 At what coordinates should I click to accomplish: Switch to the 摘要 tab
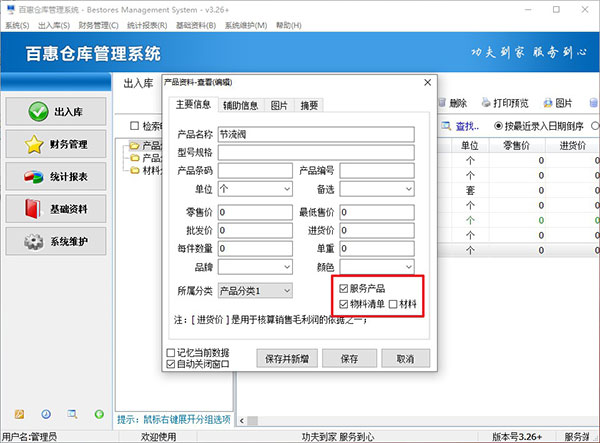point(309,106)
